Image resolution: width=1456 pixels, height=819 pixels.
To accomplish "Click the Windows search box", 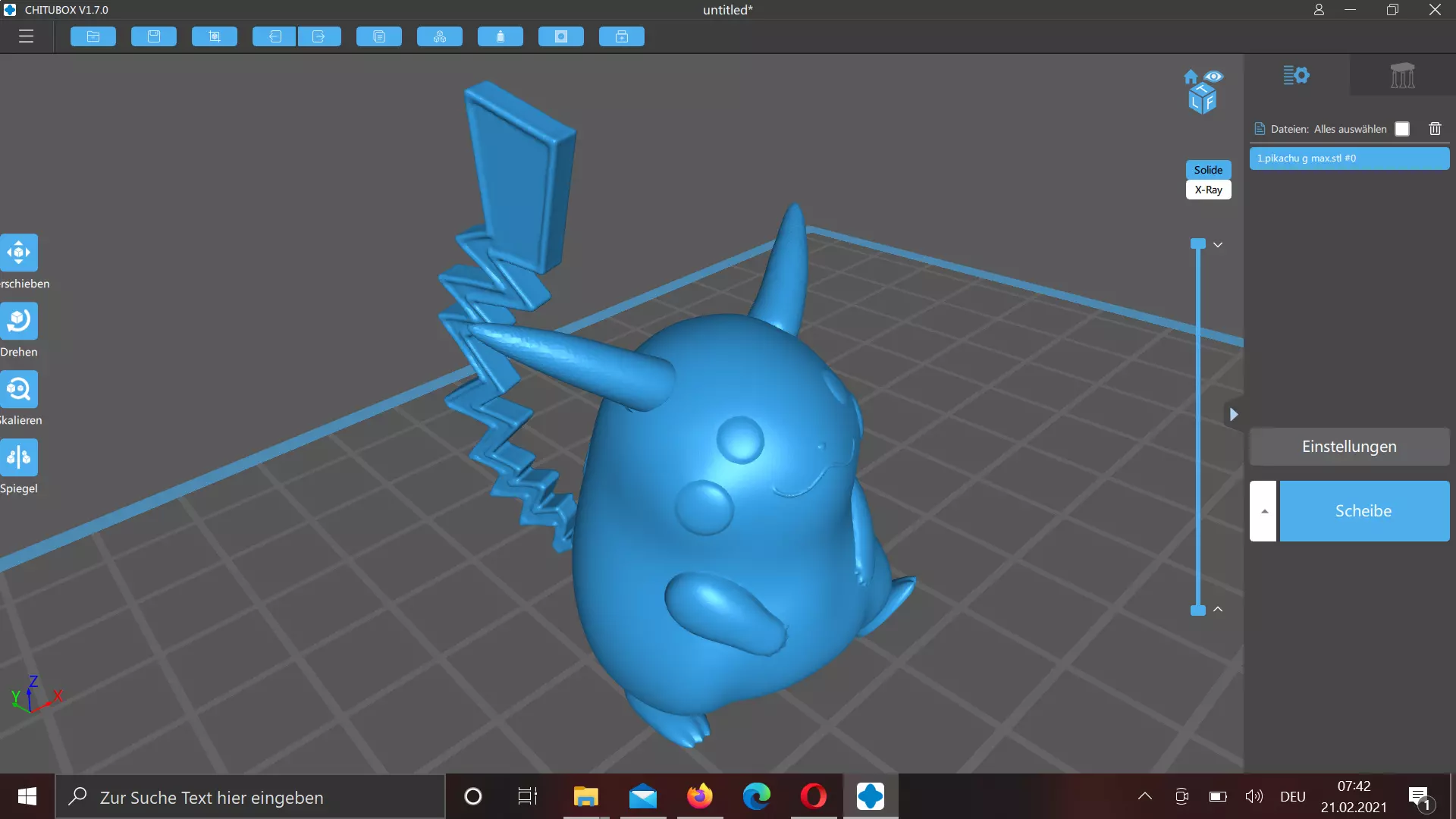I will pyautogui.click(x=250, y=797).
